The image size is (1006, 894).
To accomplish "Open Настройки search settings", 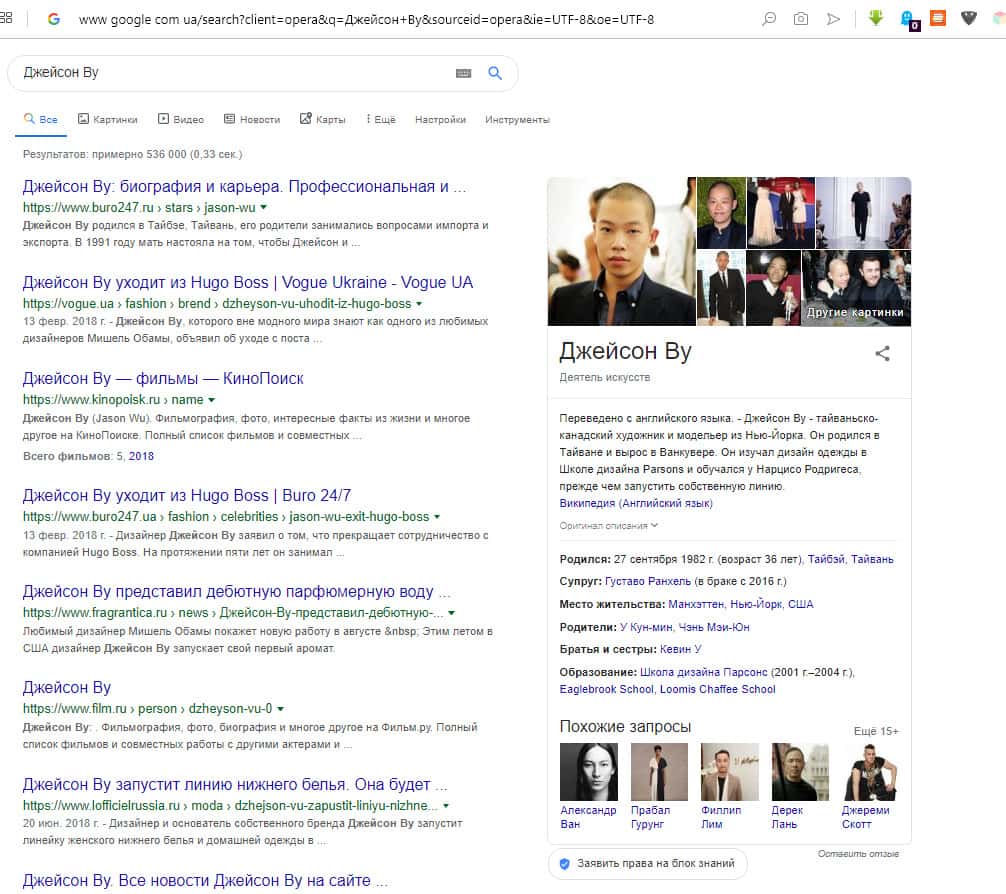I will pos(440,119).
